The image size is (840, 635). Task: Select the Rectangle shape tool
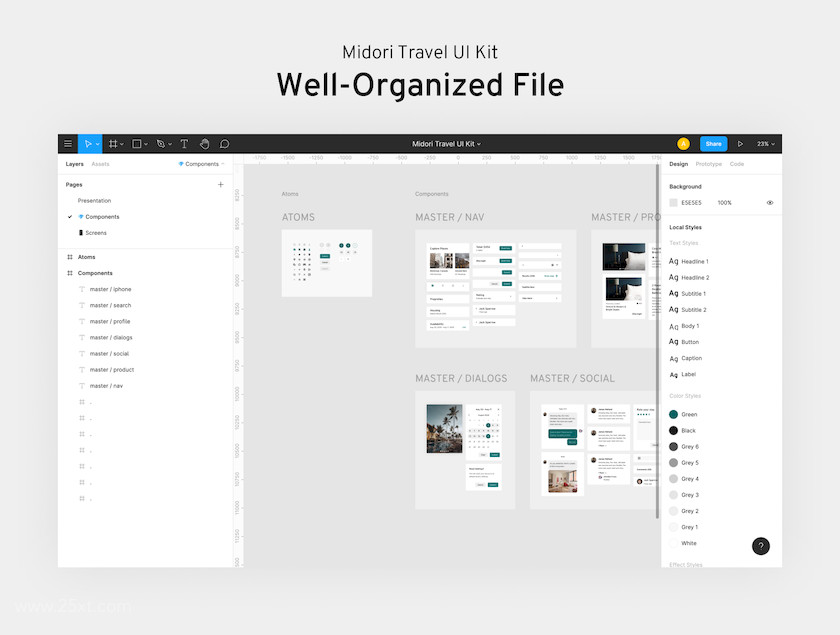pos(137,144)
